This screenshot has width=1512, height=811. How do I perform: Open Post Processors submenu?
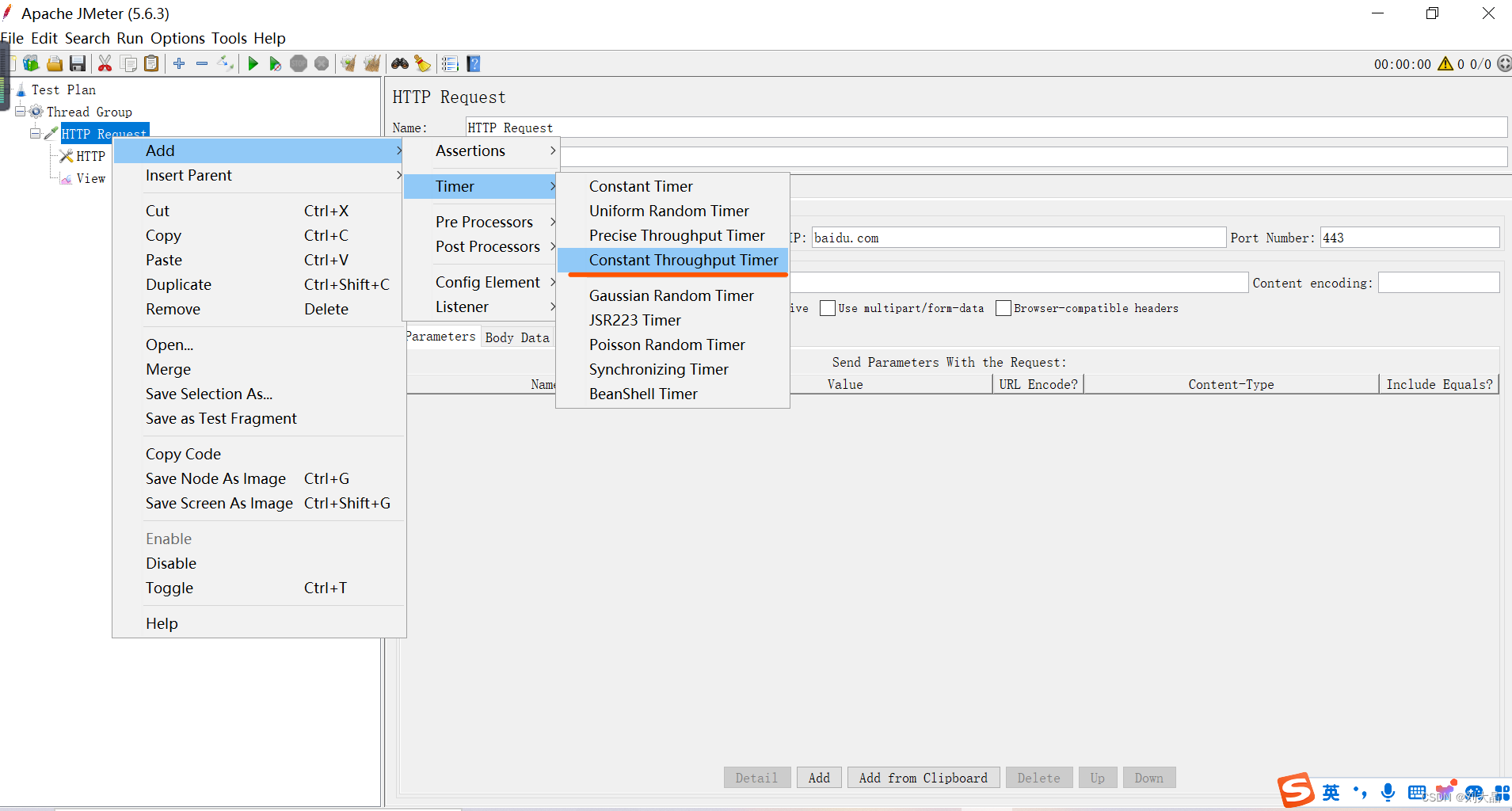tap(482, 246)
